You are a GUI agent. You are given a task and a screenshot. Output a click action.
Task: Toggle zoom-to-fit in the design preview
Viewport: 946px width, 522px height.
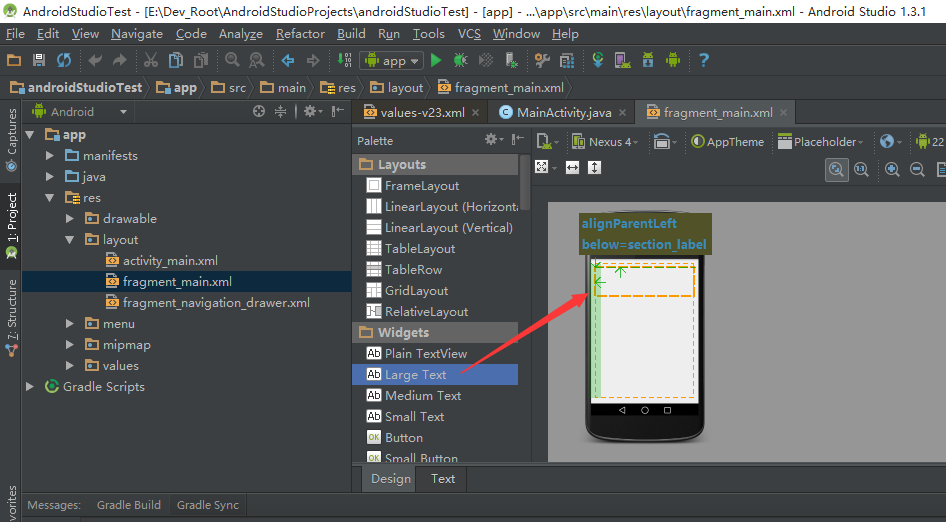tap(837, 170)
